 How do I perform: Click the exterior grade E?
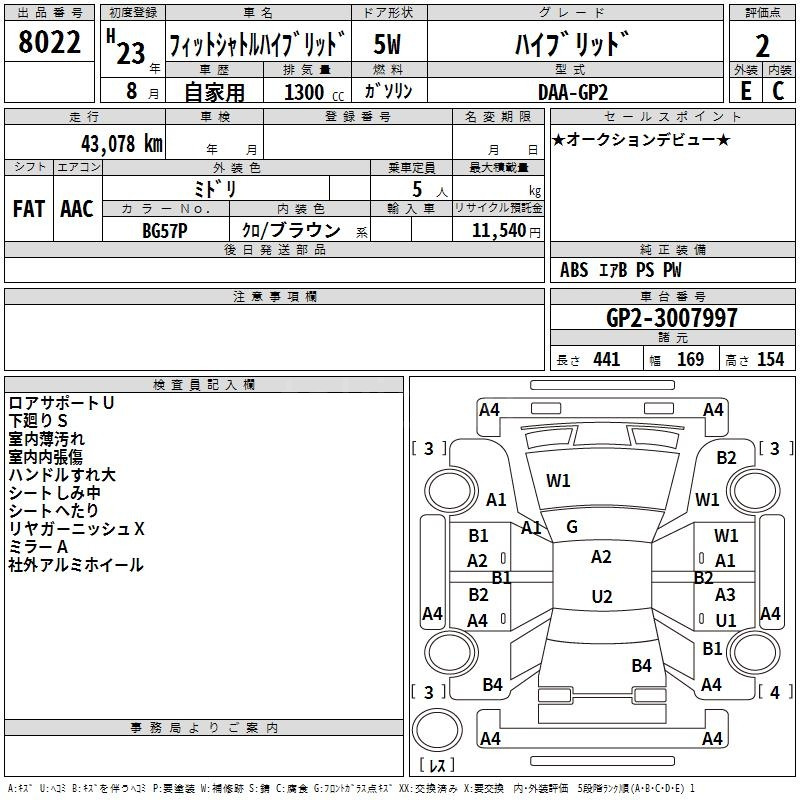pos(745,91)
